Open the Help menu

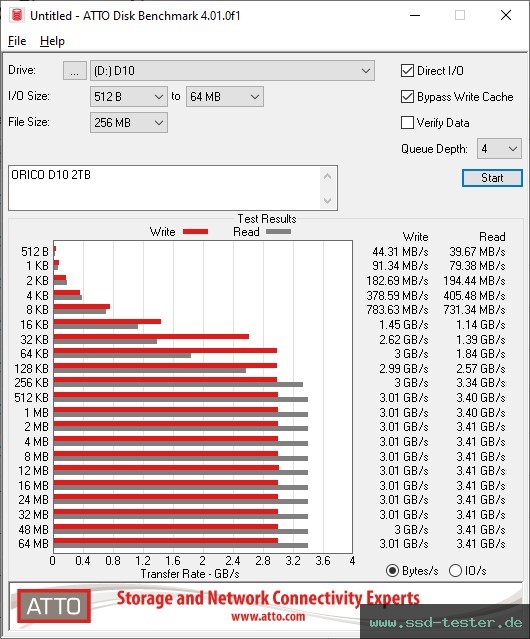52,41
